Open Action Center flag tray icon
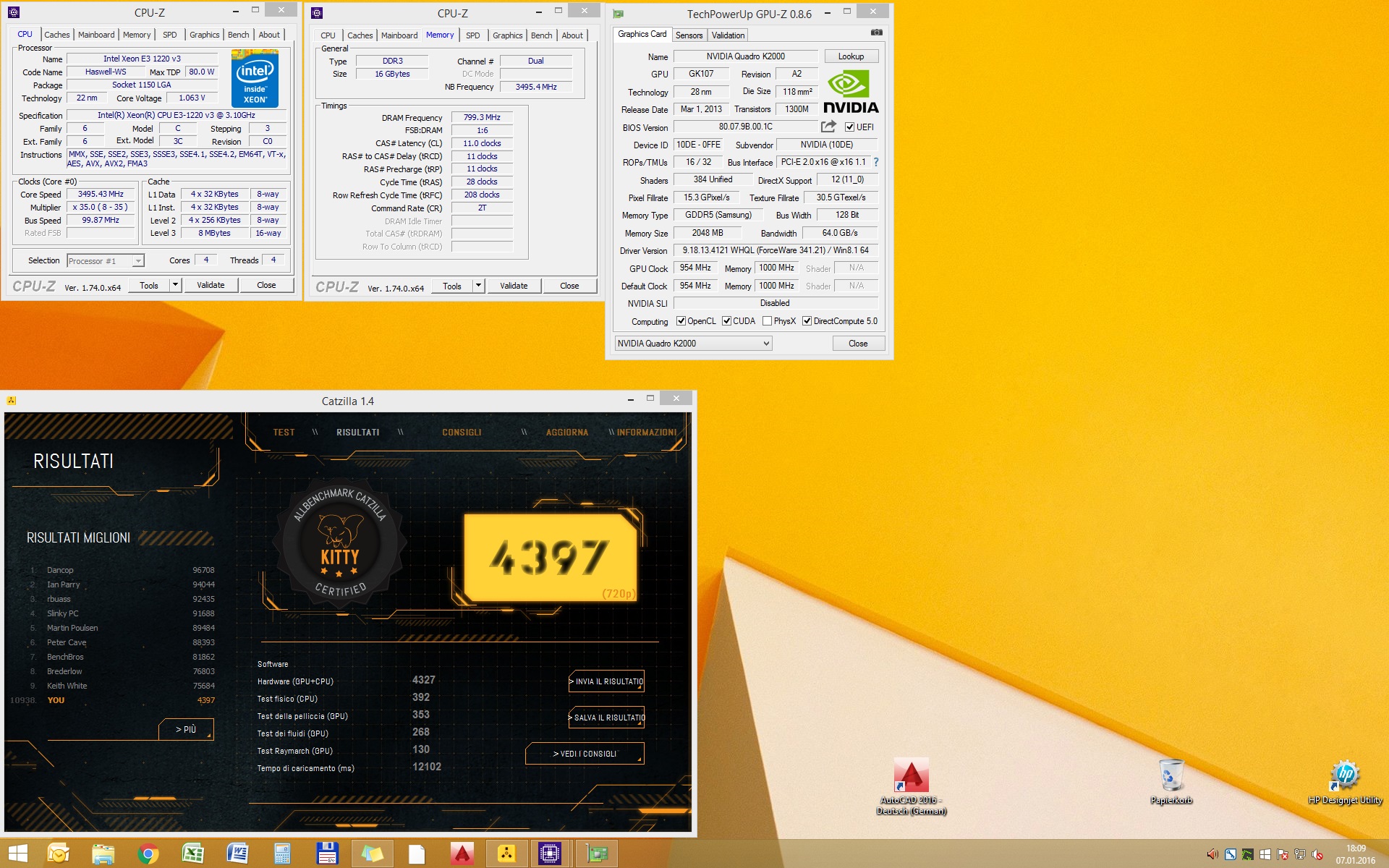The width and height of the screenshot is (1389, 868). click(1282, 854)
